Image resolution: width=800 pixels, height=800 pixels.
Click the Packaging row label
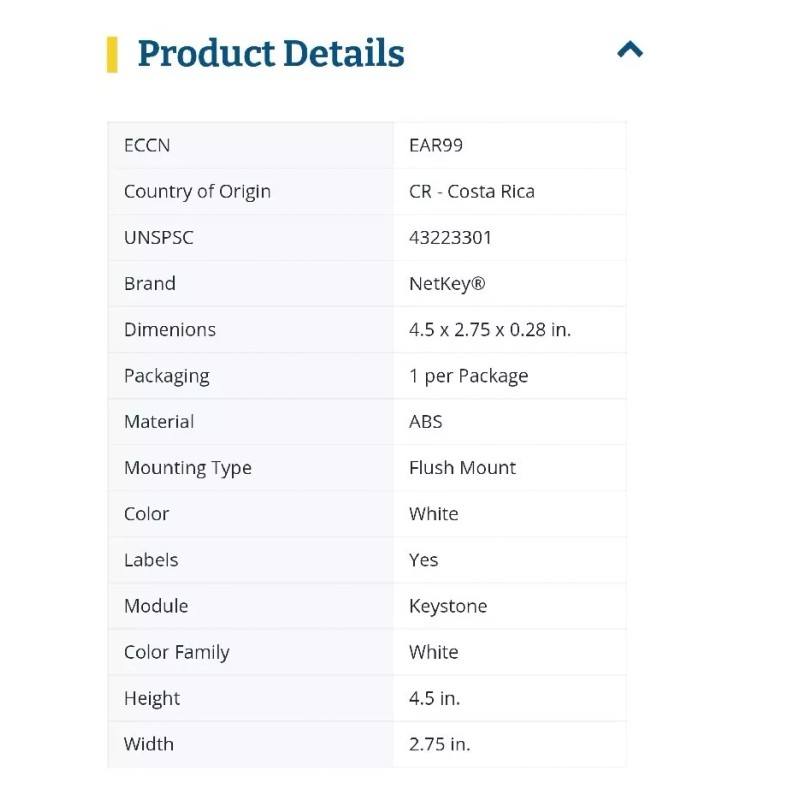[167, 376]
